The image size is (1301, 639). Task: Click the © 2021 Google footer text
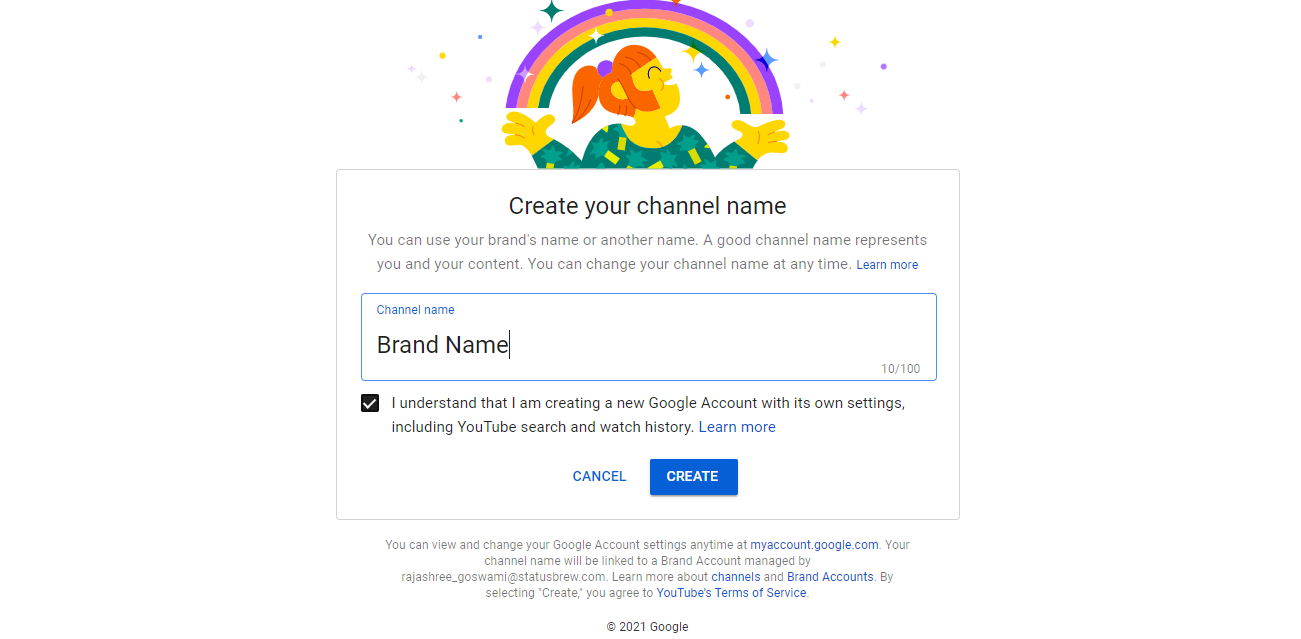(x=647, y=627)
